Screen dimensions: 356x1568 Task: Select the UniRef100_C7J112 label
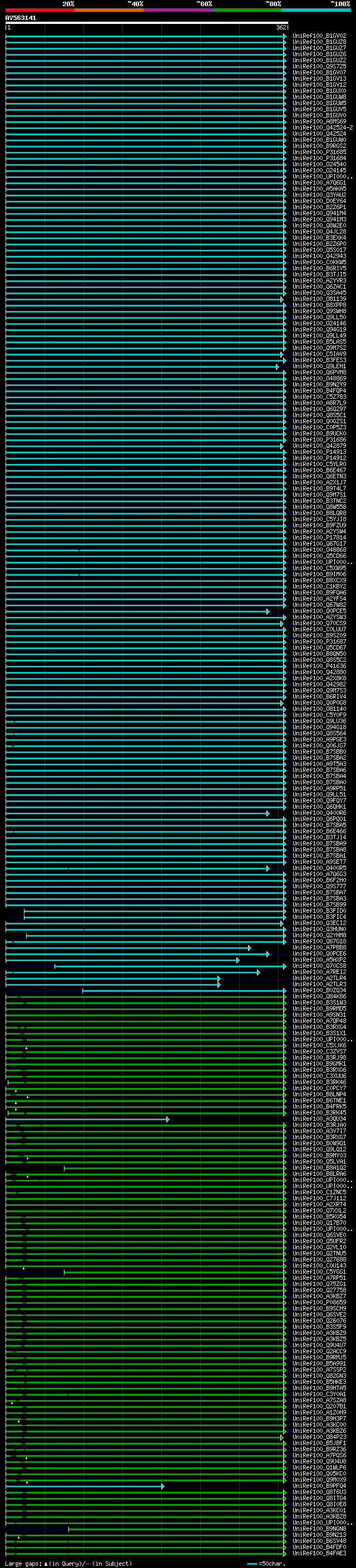click(x=319, y=1199)
